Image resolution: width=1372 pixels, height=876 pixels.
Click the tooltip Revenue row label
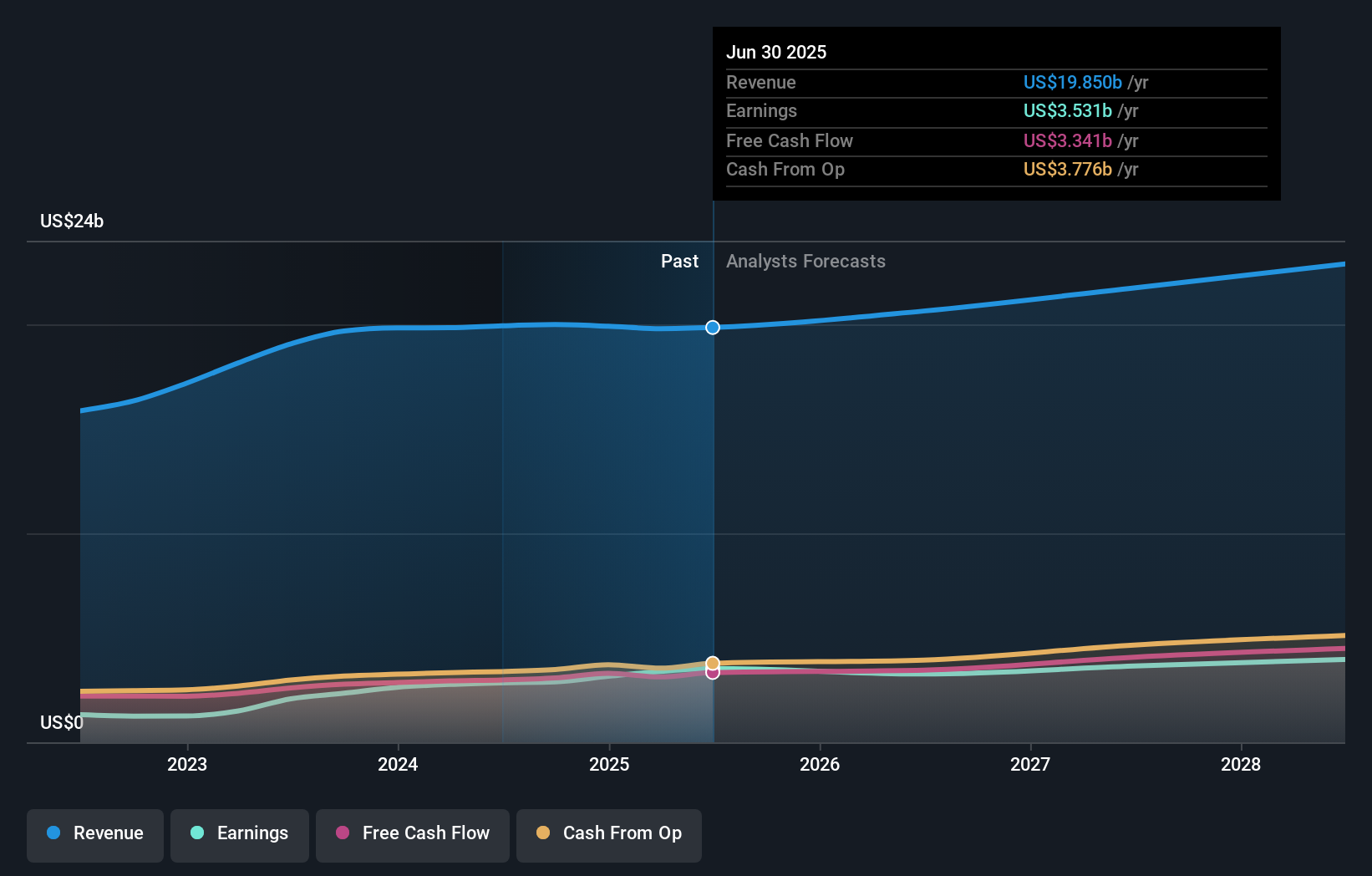pos(761,82)
